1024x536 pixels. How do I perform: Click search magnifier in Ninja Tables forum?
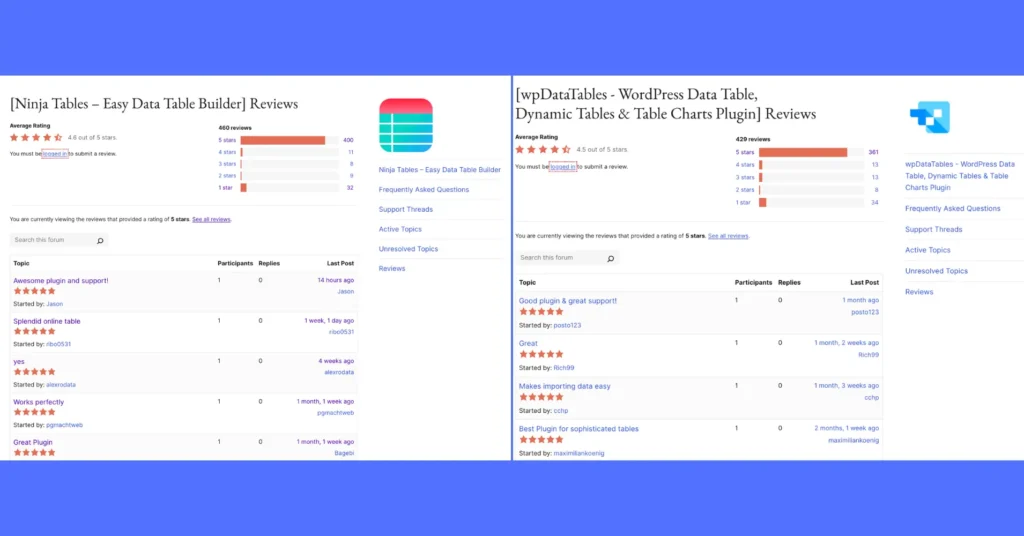(x=100, y=240)
